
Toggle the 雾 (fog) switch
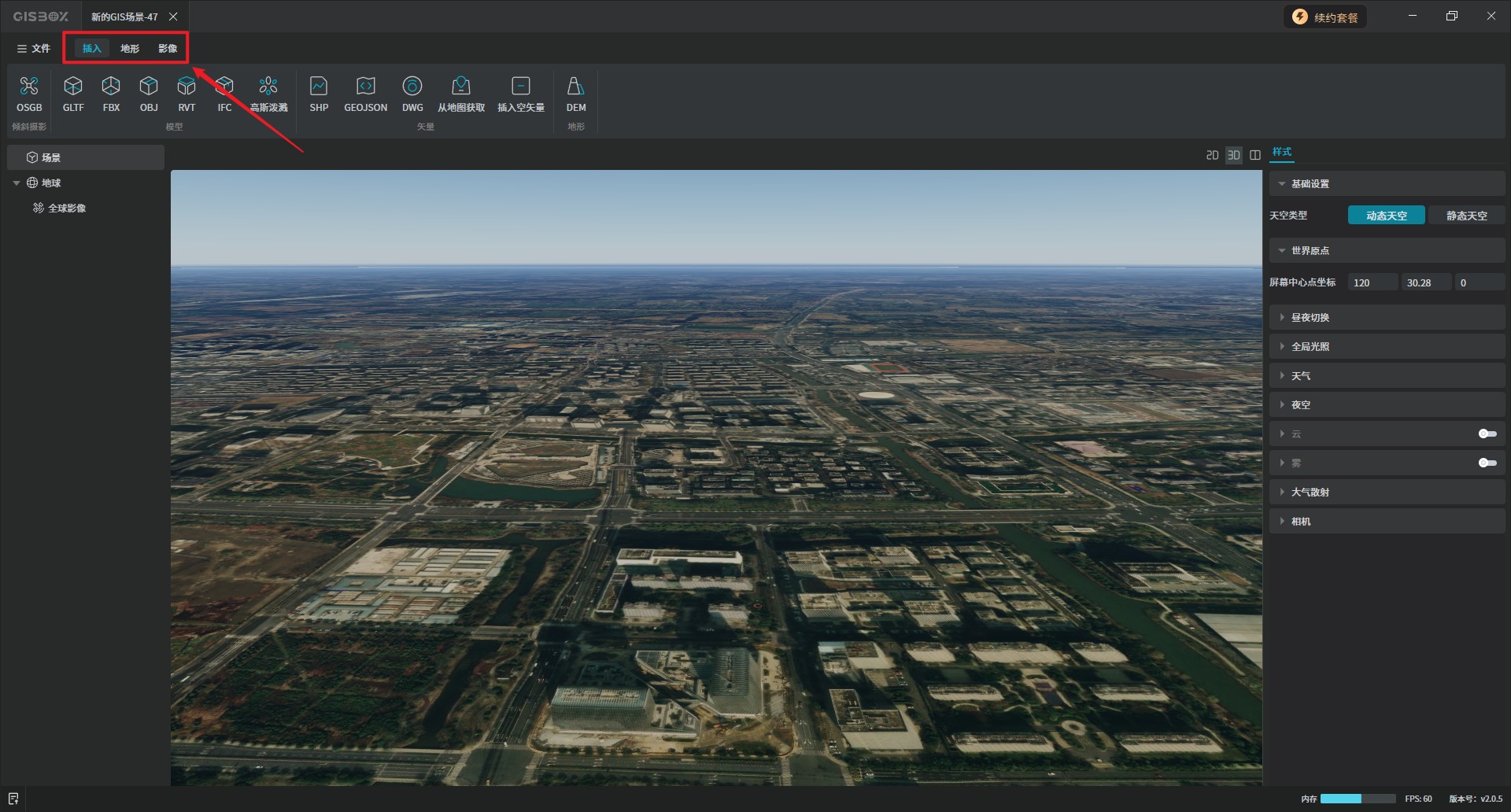[x=1487, y=463]
